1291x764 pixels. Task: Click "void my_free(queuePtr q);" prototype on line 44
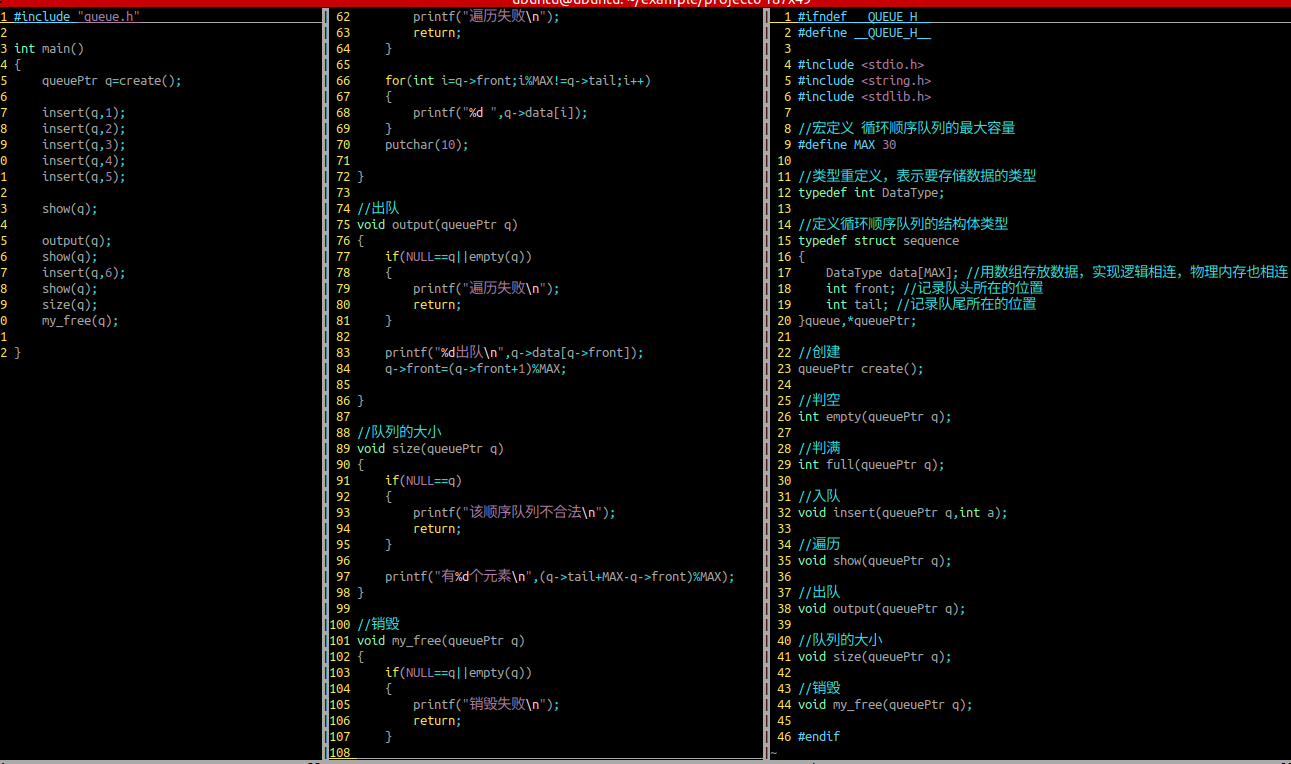pyautogui.click(x=885, y=705)
